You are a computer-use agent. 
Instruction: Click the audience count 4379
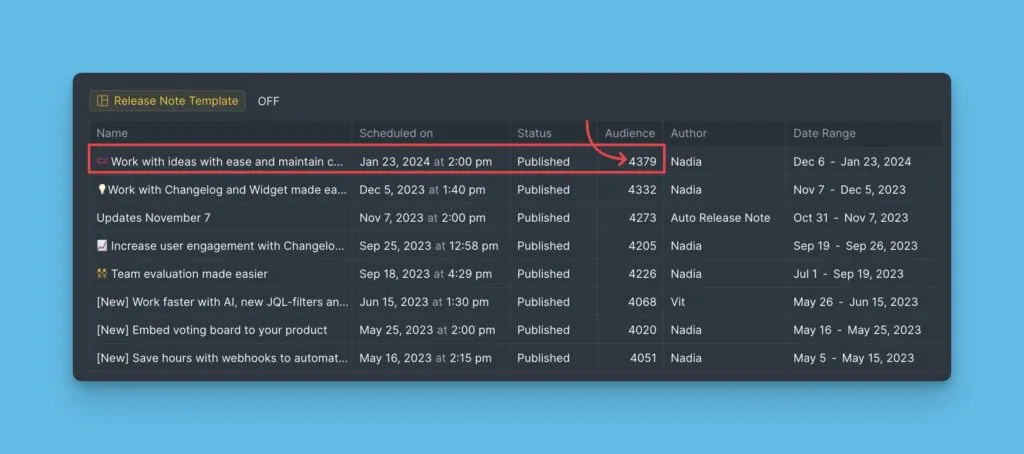tap(642, 161)
